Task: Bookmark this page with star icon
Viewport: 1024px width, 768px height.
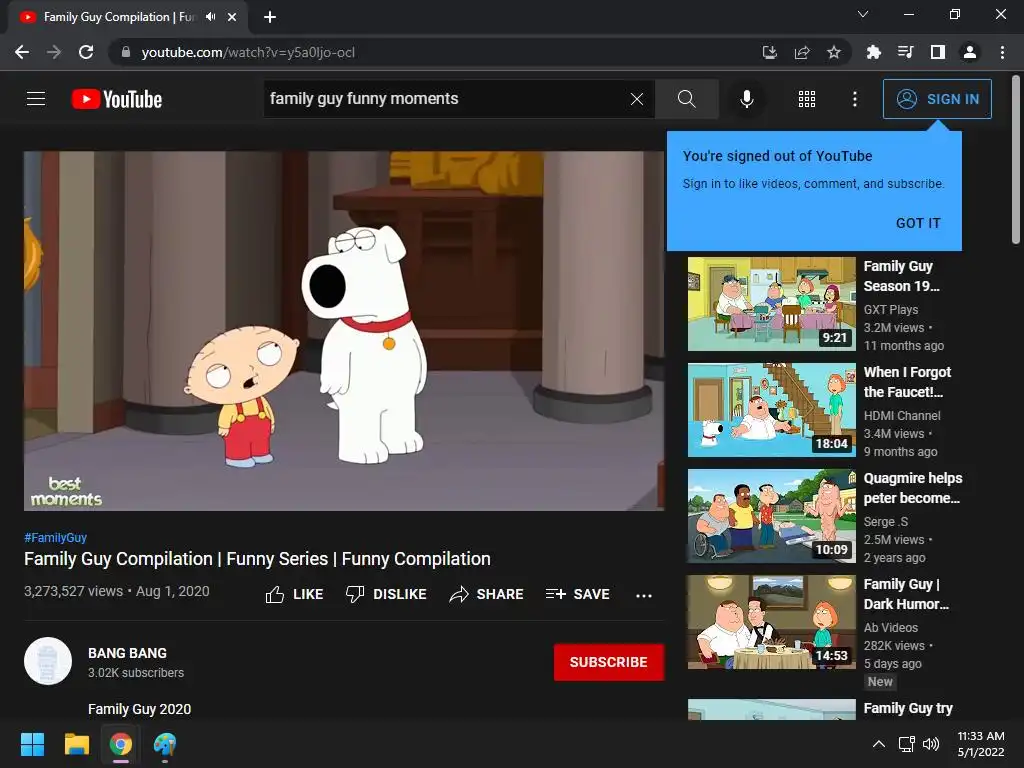Action: (834, 52)
